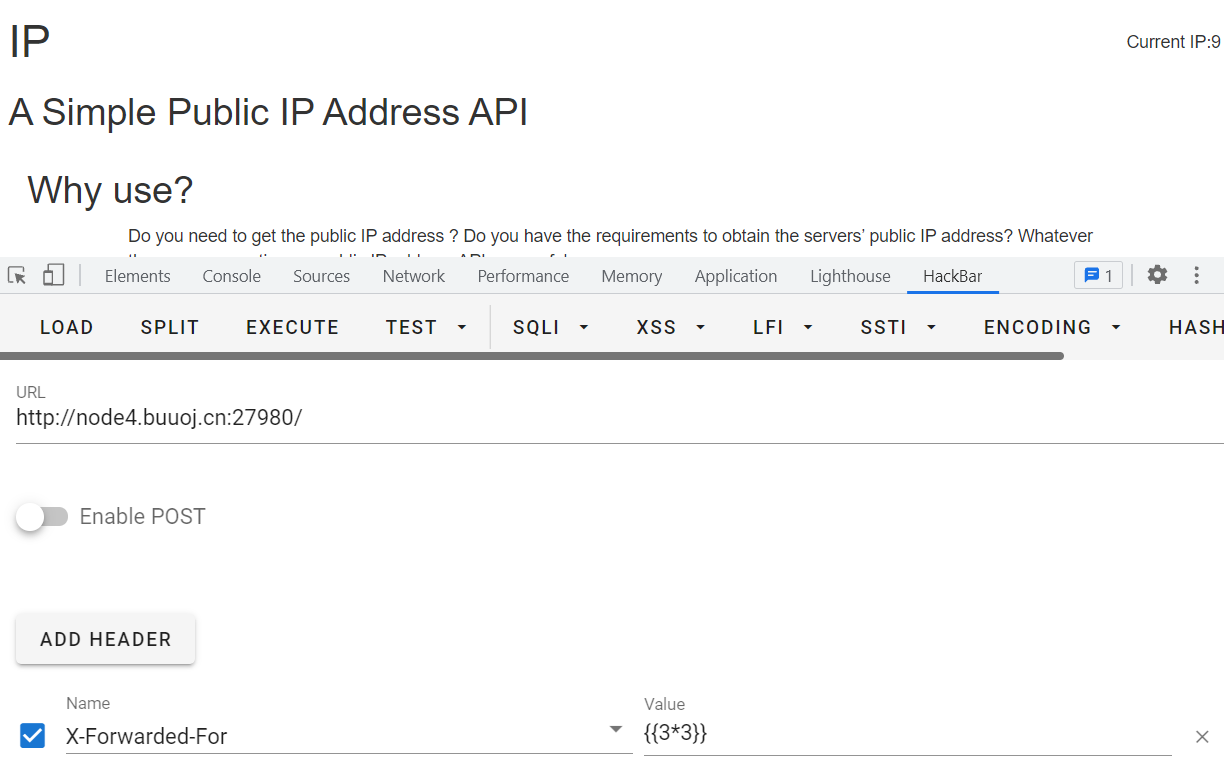
Task: Click the Current IP:9 text
Action: point(1173,42)
